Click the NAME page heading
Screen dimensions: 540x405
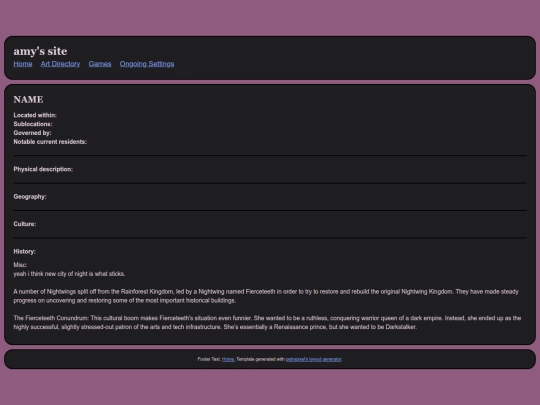[x=28, y=100]
